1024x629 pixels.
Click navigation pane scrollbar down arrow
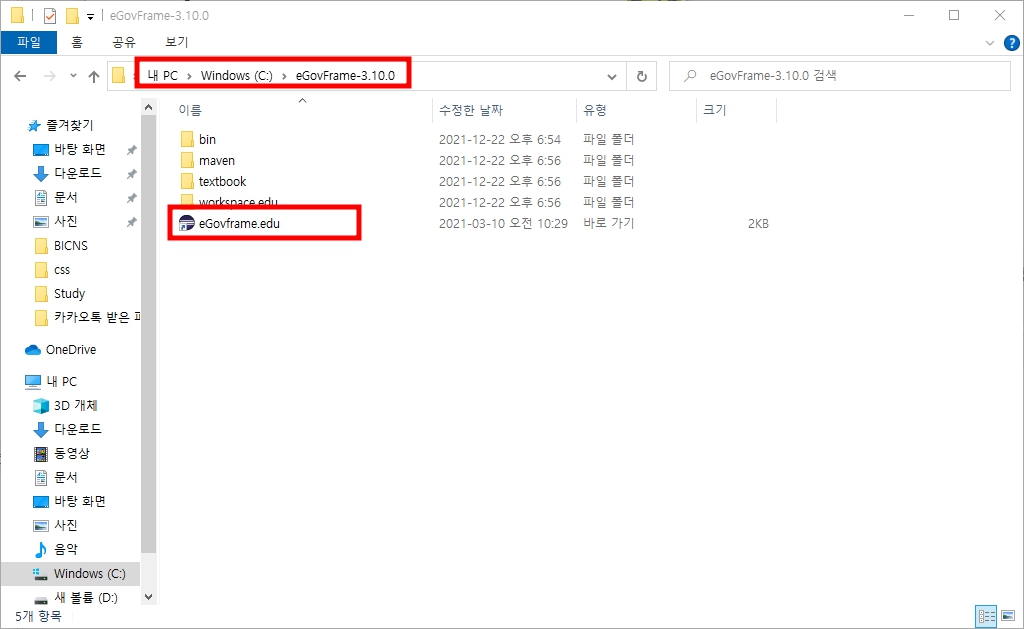pyautogui.click(x=148, y=596)
